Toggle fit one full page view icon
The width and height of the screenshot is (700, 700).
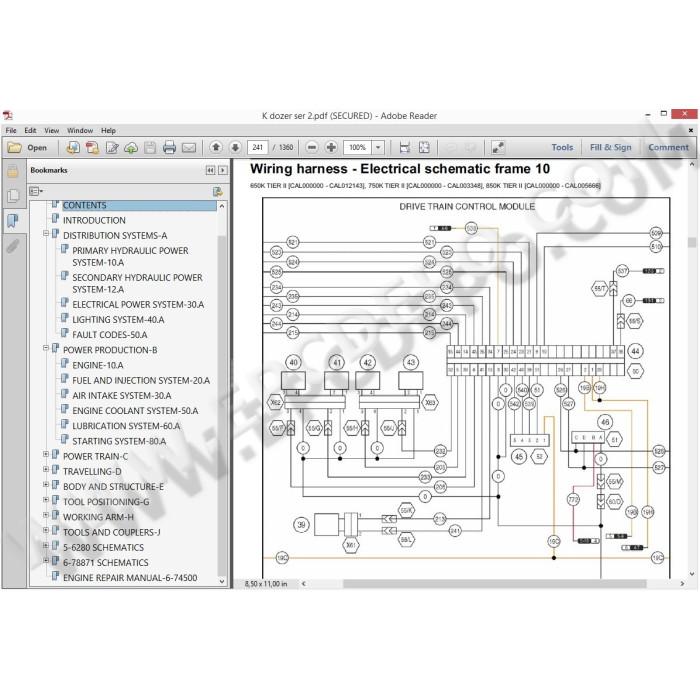[424, 147]
